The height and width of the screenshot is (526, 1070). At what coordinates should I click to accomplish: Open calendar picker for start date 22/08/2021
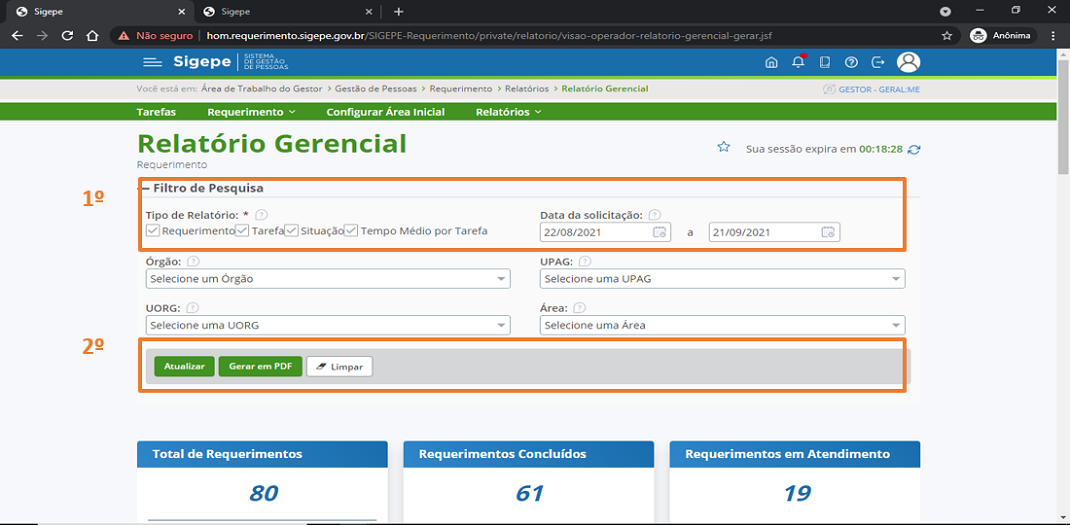coord(659,232)
